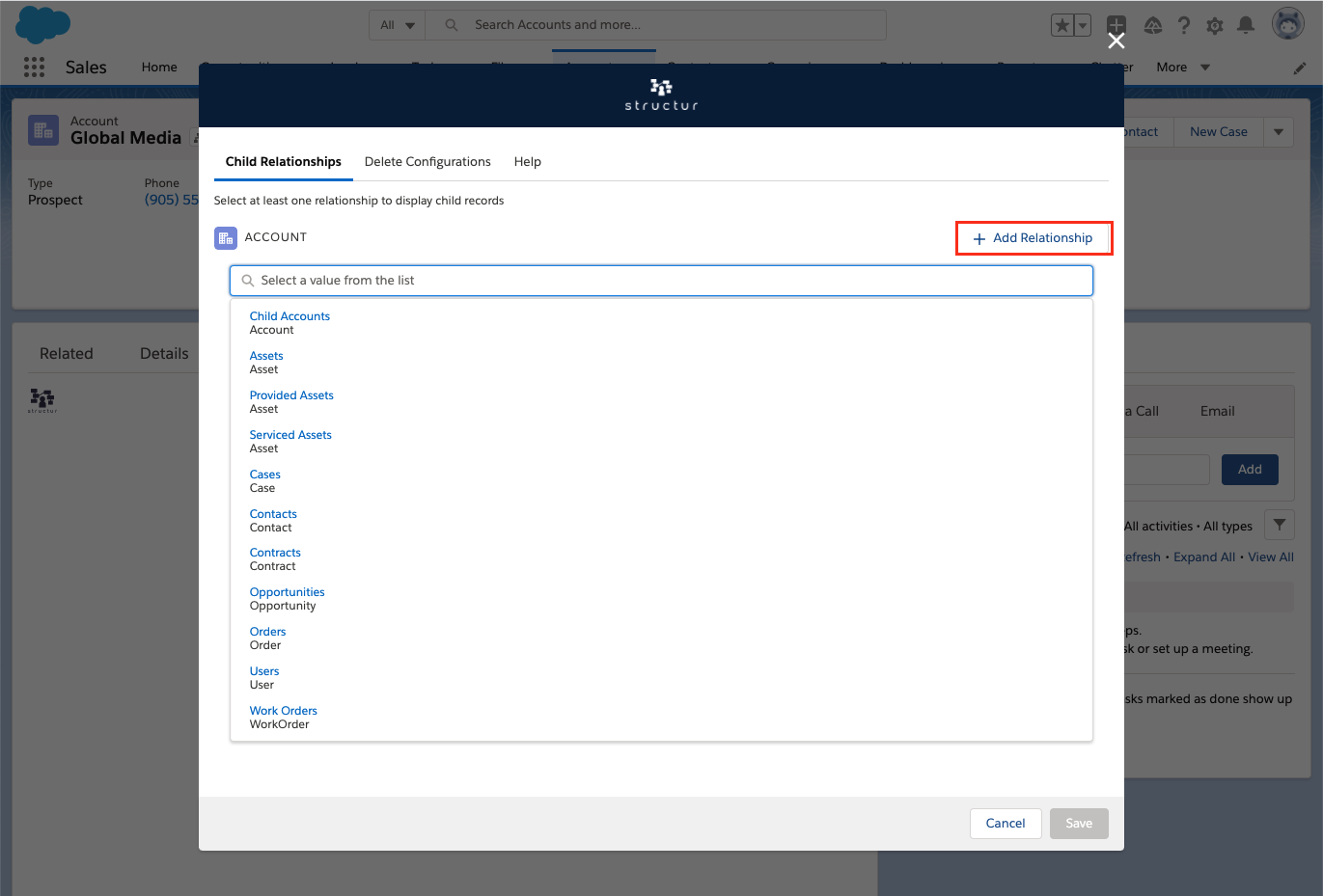Screen dimensions: 1323x896
Task: Select Child Accounts relationship option
Action: (661, 323)
